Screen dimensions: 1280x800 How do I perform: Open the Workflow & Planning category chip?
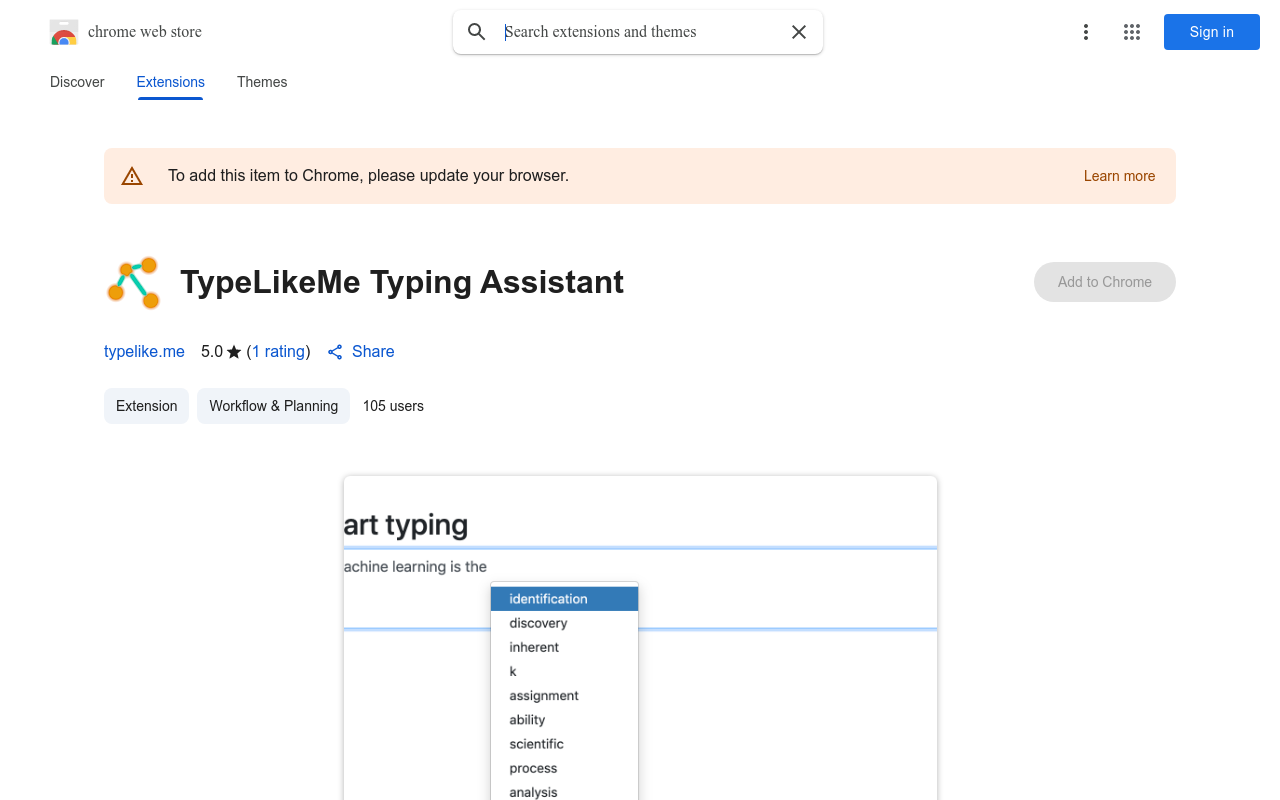pos(273,406)
